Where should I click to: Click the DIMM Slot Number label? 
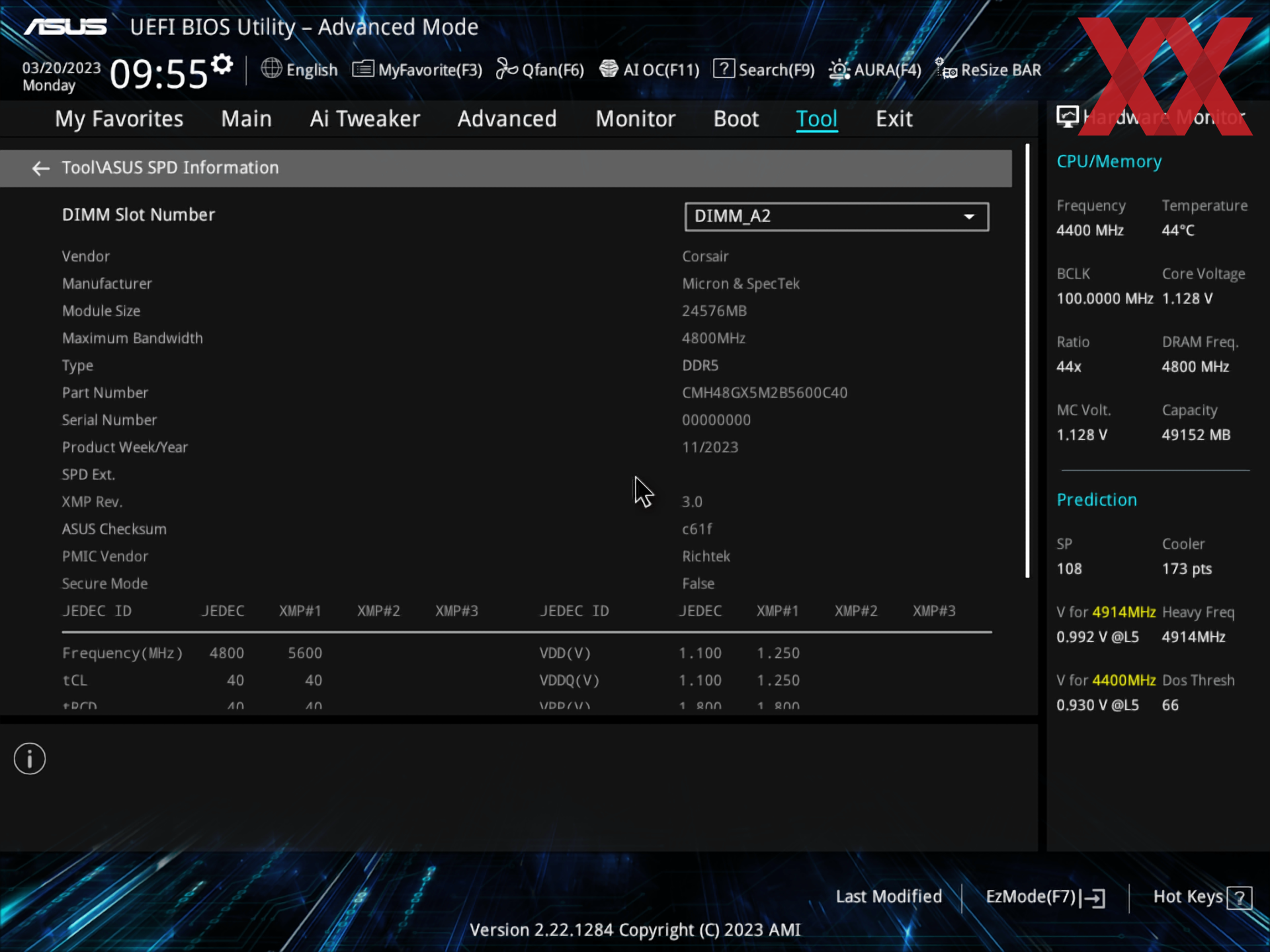coord(138,215)
